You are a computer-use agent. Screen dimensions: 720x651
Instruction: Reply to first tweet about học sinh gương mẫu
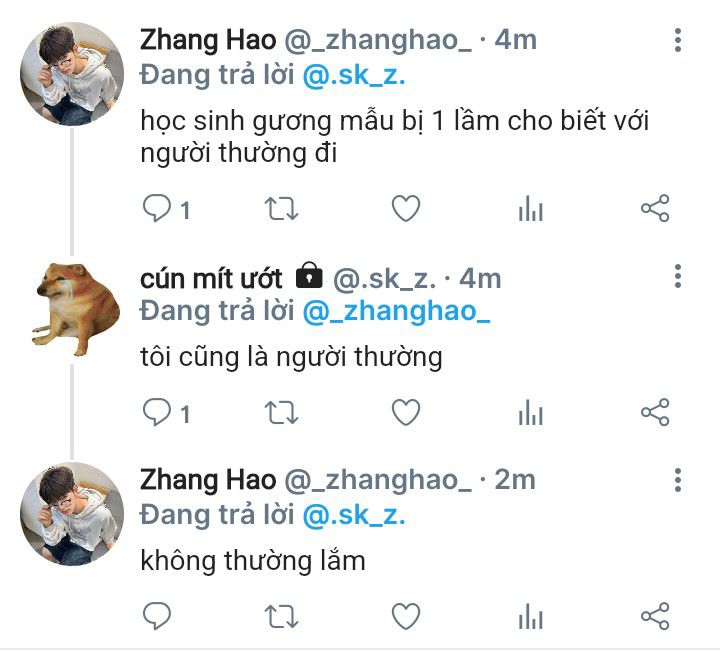click(x=157, y=208)
